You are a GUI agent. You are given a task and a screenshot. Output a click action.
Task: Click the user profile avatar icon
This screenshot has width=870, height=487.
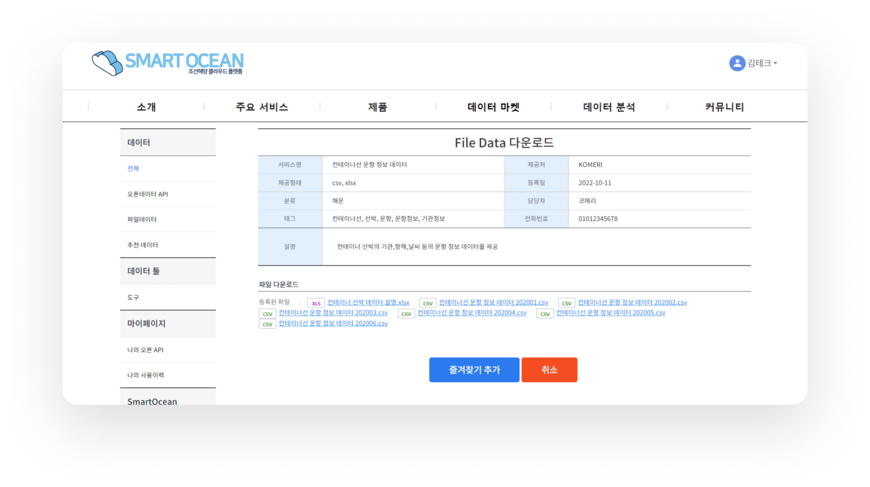point(737,63)
